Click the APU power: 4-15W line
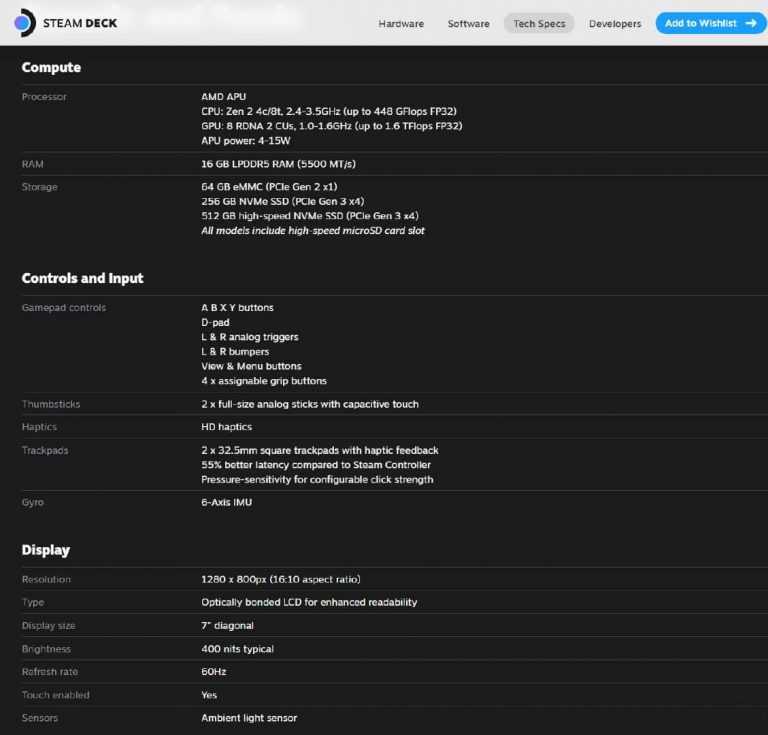This screenshot has width=768, height=735. click(246, 141)
